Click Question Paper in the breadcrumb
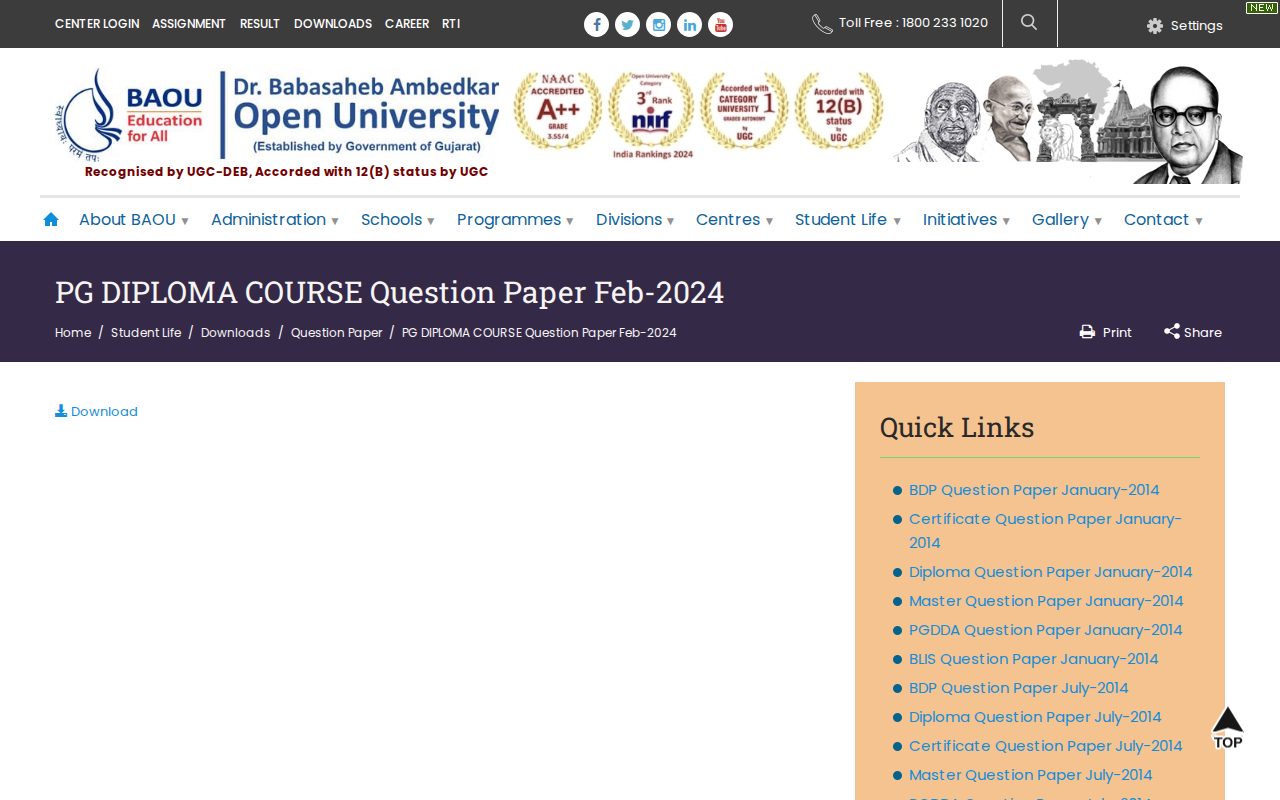 point(337,333)
